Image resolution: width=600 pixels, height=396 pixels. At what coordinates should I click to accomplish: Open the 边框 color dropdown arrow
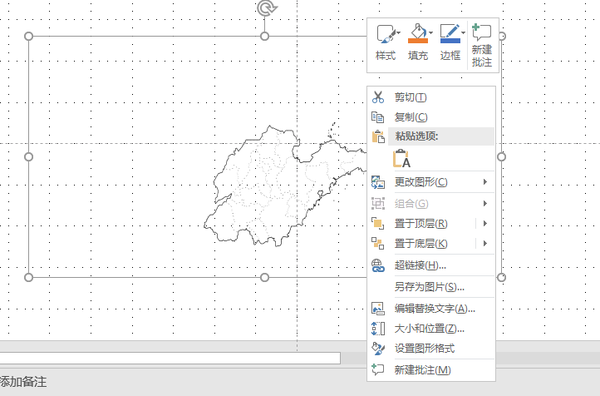point(463,33)
